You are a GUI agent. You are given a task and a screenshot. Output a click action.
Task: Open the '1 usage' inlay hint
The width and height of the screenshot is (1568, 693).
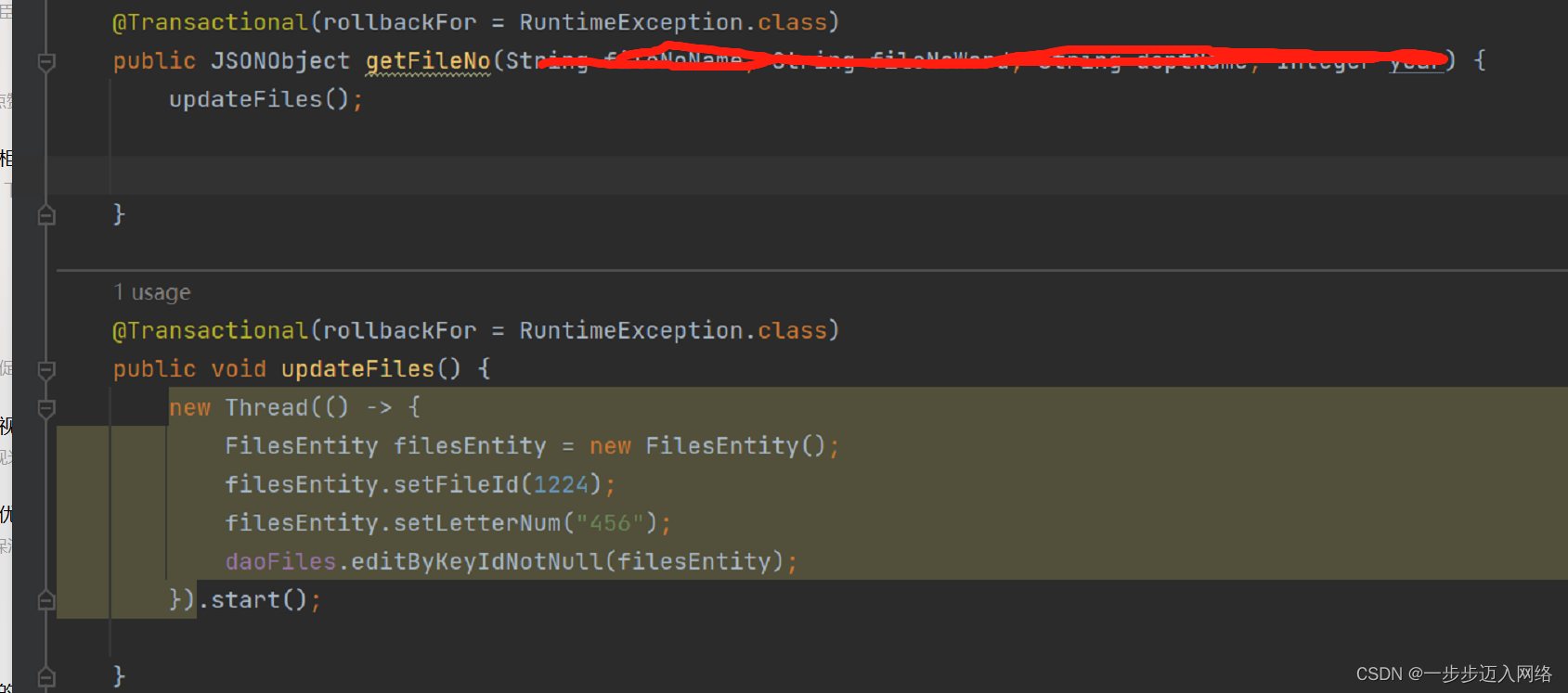[x=152, y=292]
